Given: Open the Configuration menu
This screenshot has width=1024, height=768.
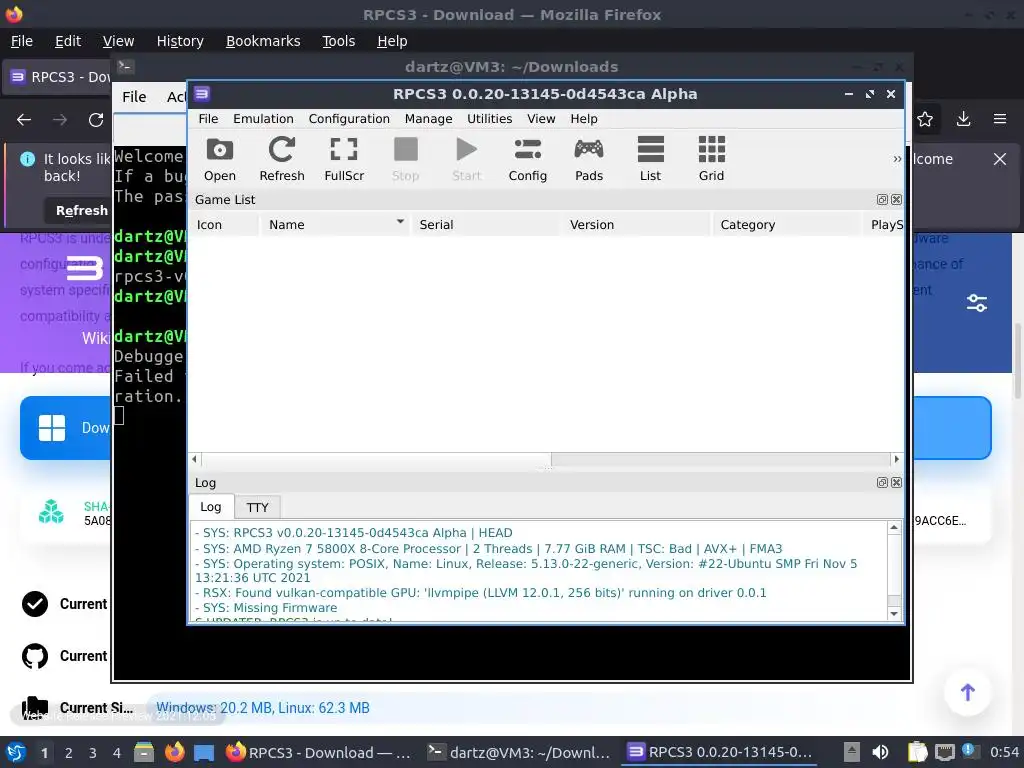Looking at the screenshot, I should (x=349, y=119).
